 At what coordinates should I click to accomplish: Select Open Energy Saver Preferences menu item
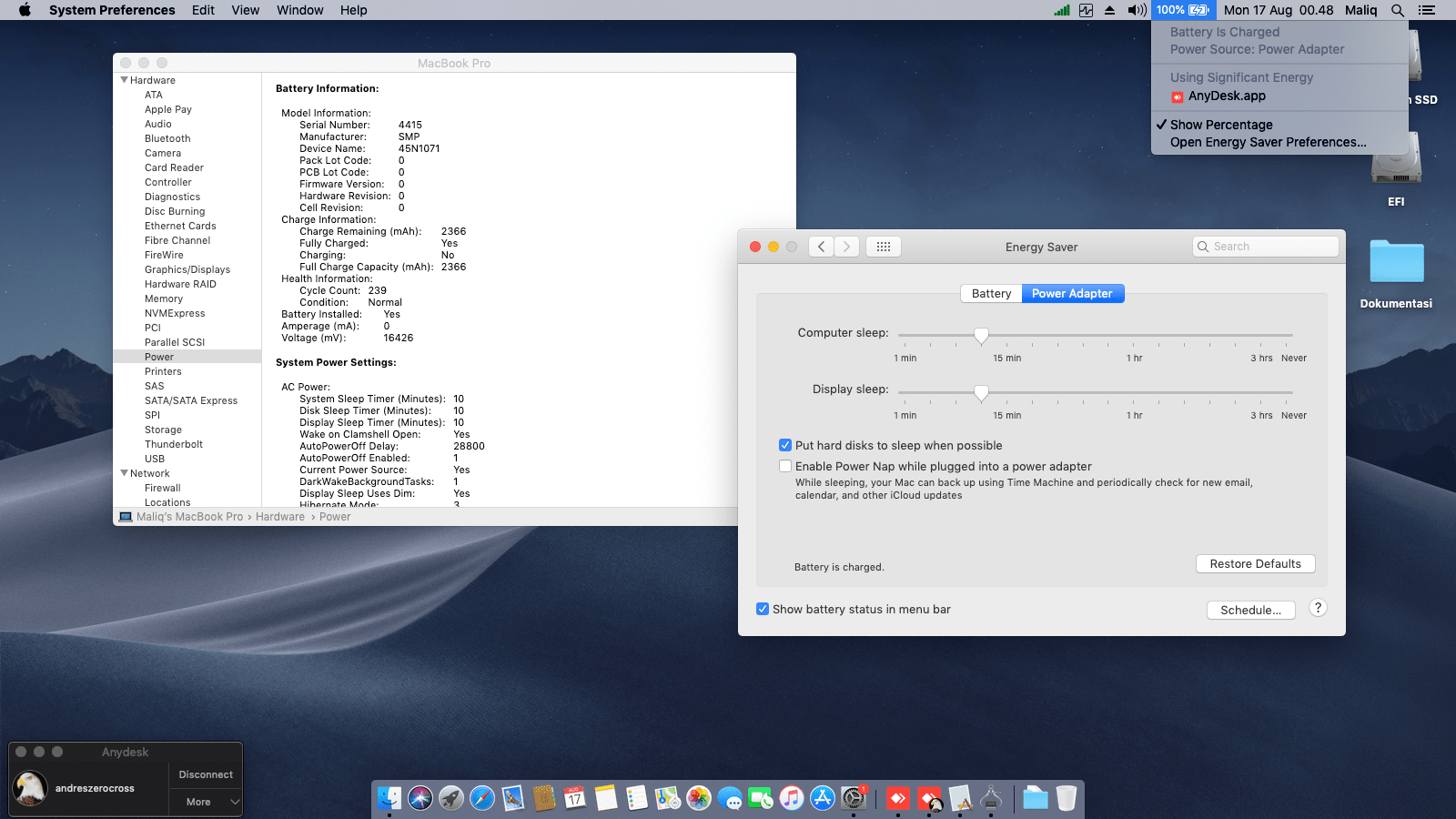pos(1268,142)
